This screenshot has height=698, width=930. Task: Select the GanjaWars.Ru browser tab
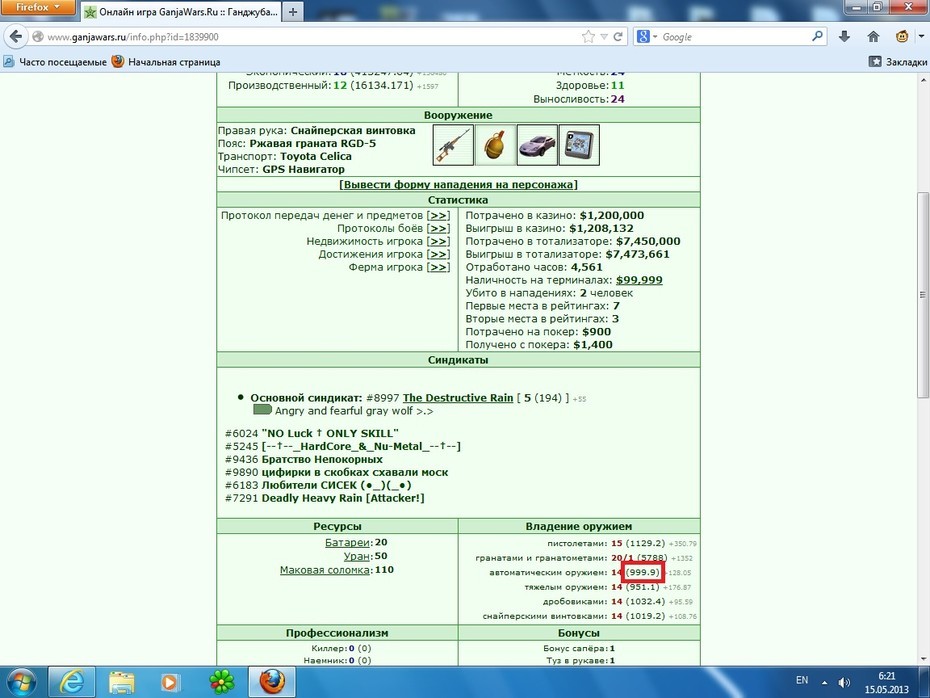[x=181, y=11]
